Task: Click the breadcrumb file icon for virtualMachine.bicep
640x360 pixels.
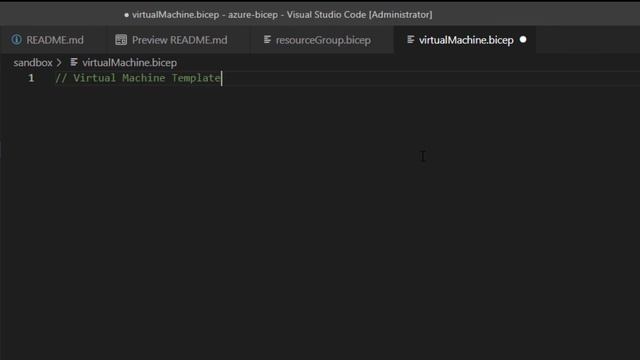Action: 74,62
